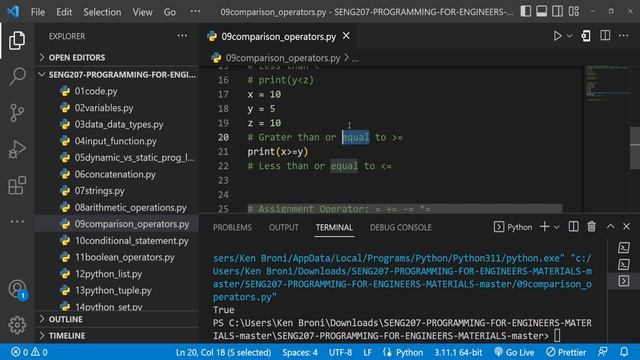Show additional activity bar views ellipsis
This screenshot has height=360, width=640.
coord(17,222)
